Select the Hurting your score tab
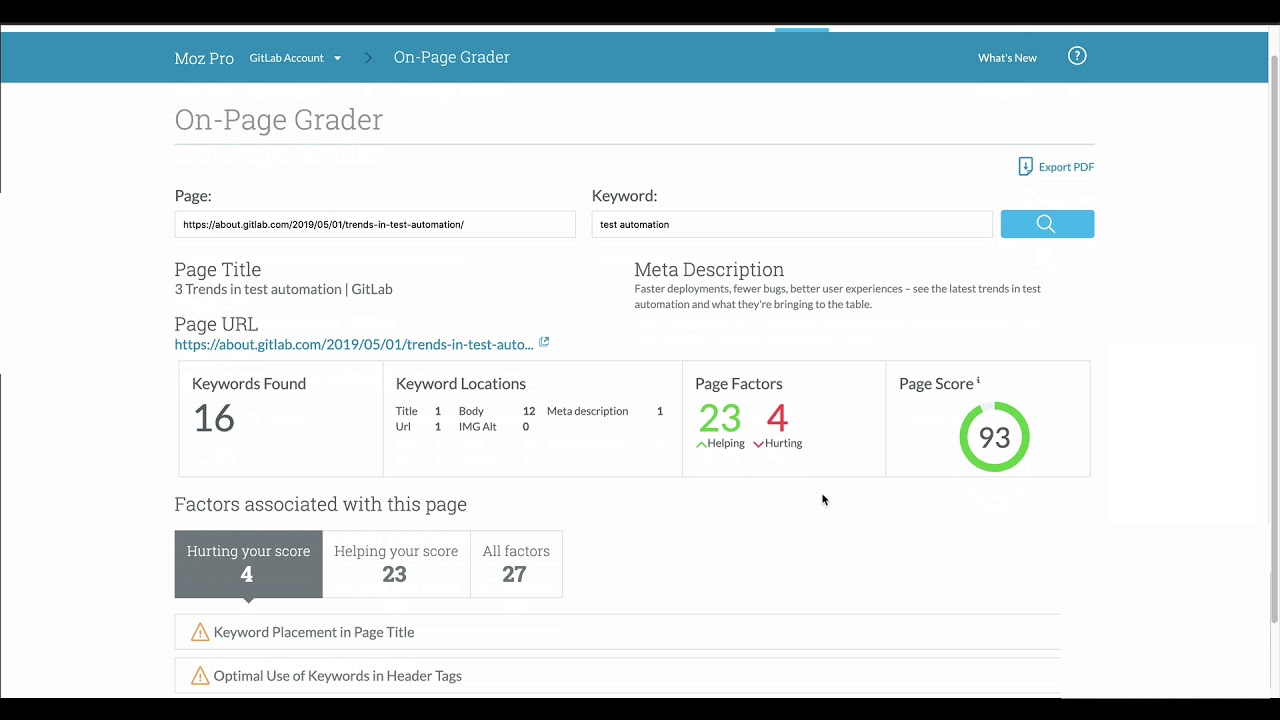Viewport: 1280px width, 720px height. tap(248, 564)
